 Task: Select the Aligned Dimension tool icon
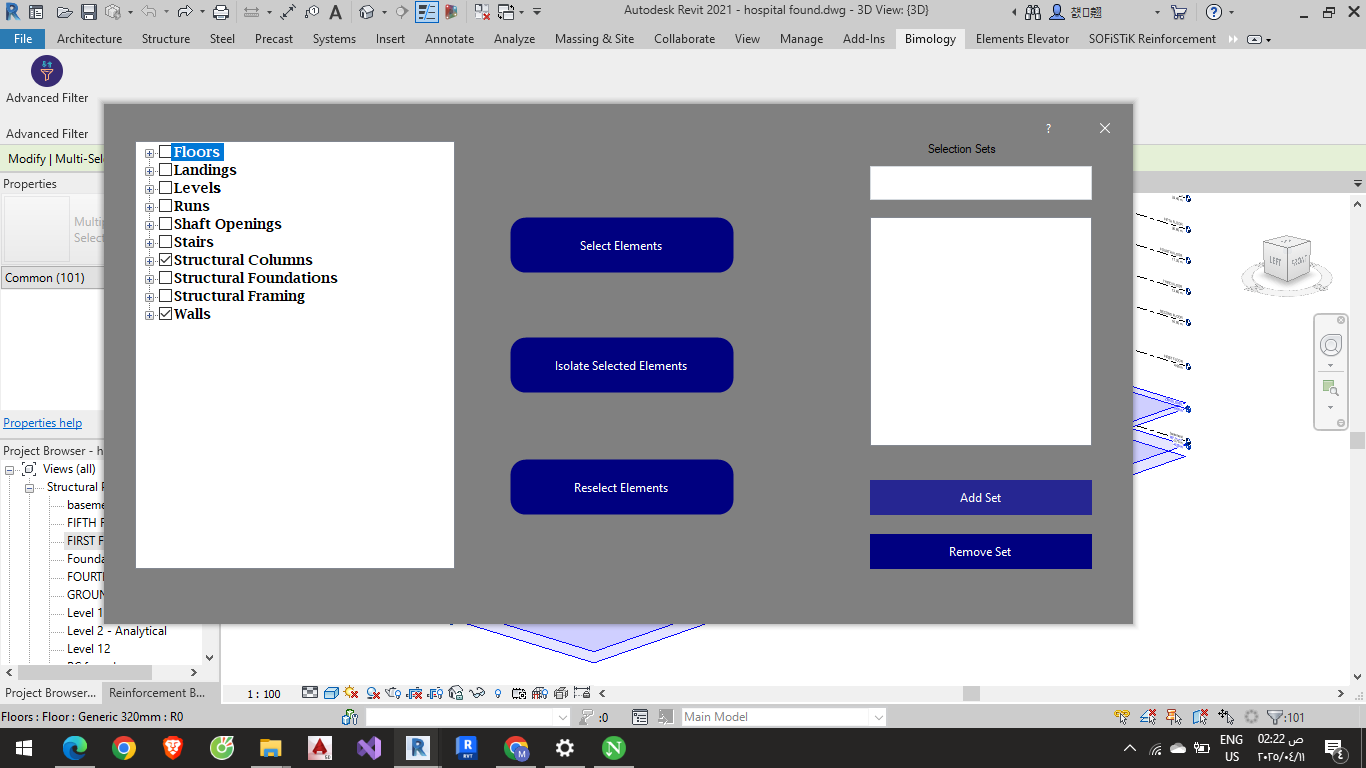pyautogui.click(x=287, y=12)
